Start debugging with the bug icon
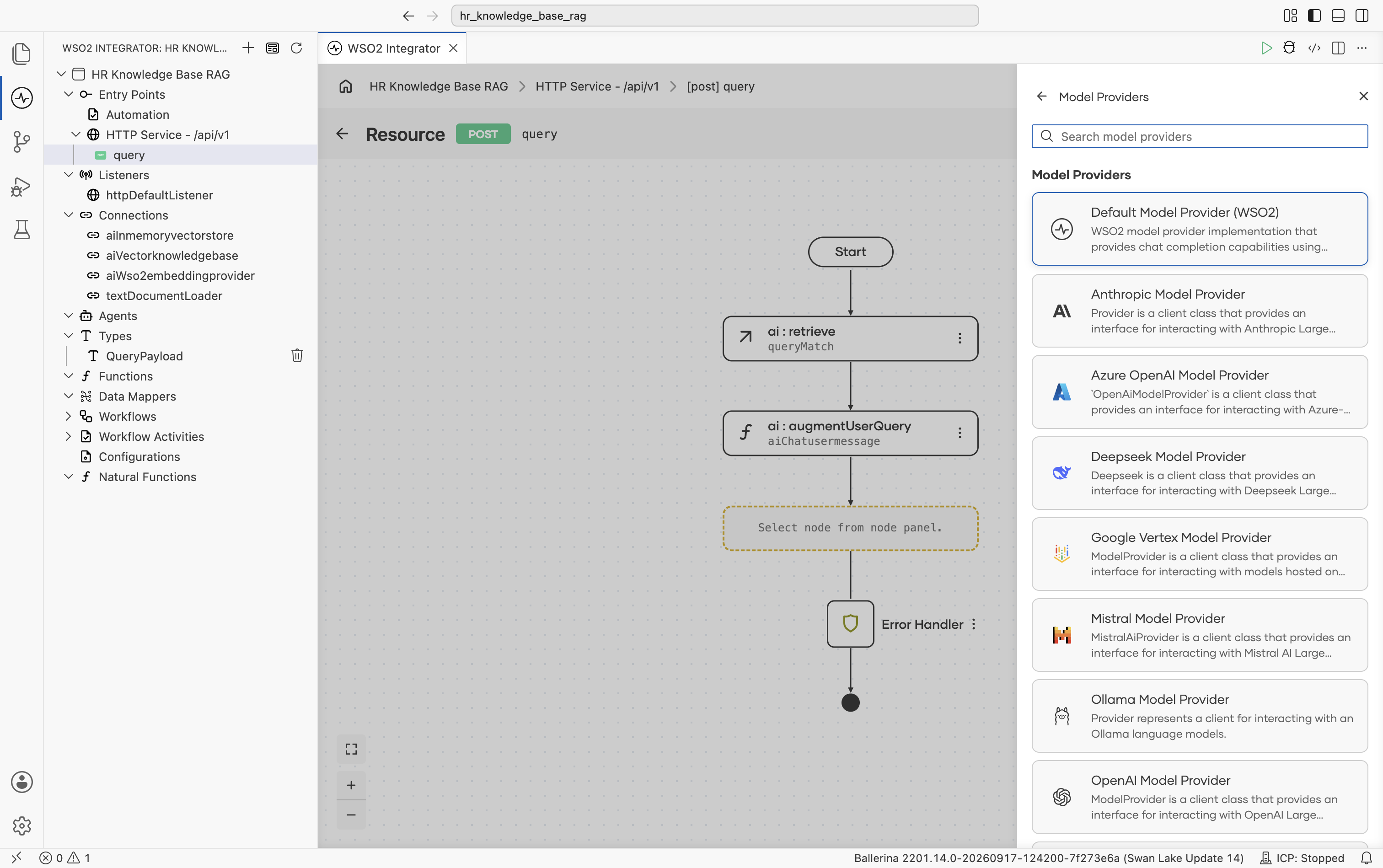This screenshot has width=1383, height=868. (1289, 48)
